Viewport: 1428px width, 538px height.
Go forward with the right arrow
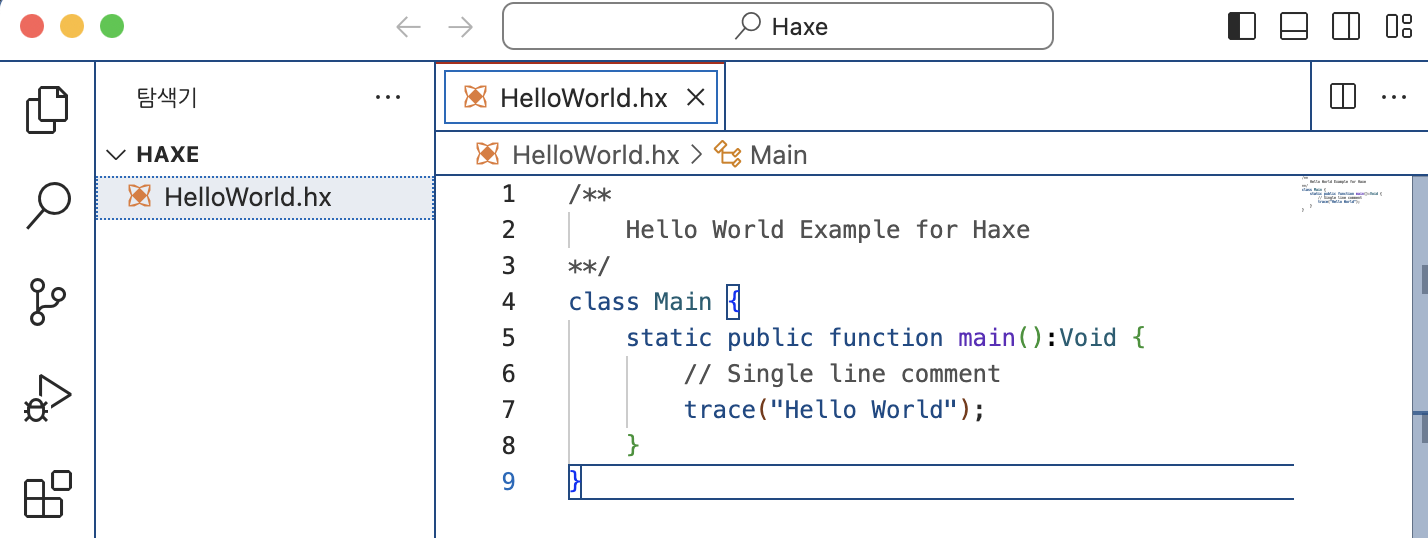point(460,26)
